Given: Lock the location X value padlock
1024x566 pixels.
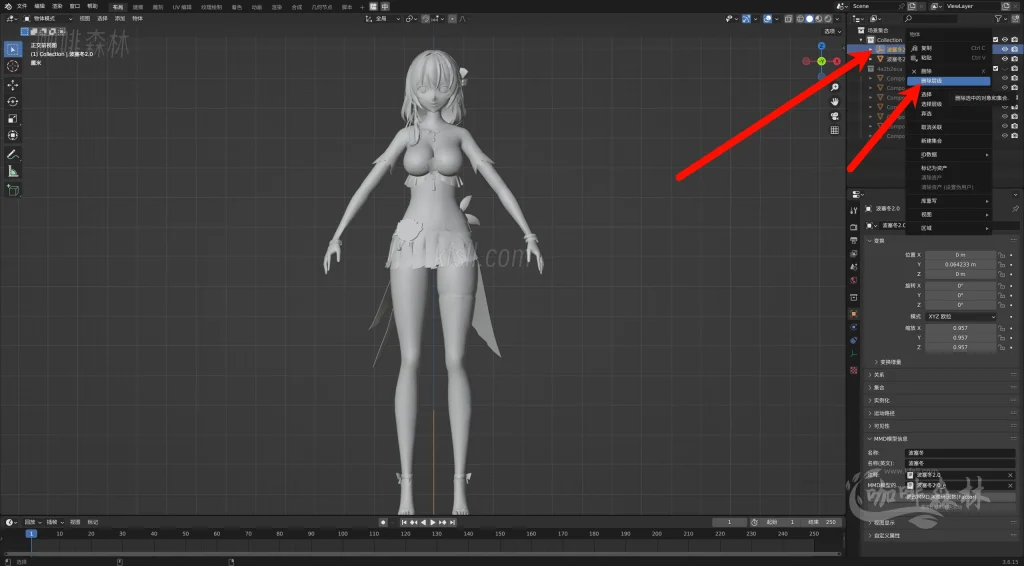Looking at the screenshot, I should 1001,255.
